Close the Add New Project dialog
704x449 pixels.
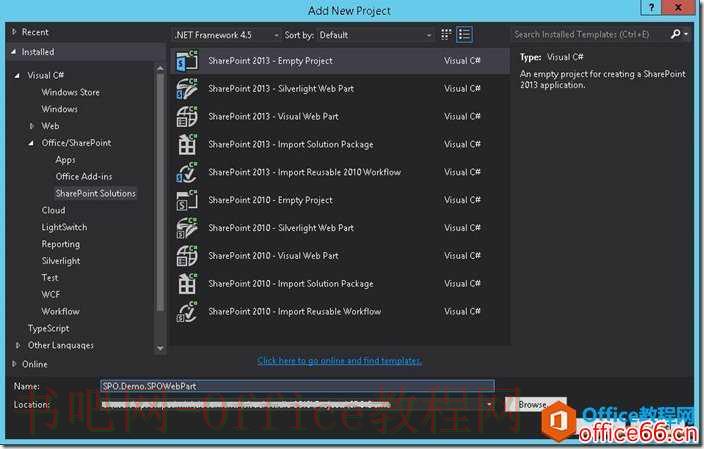coord(678,8)
